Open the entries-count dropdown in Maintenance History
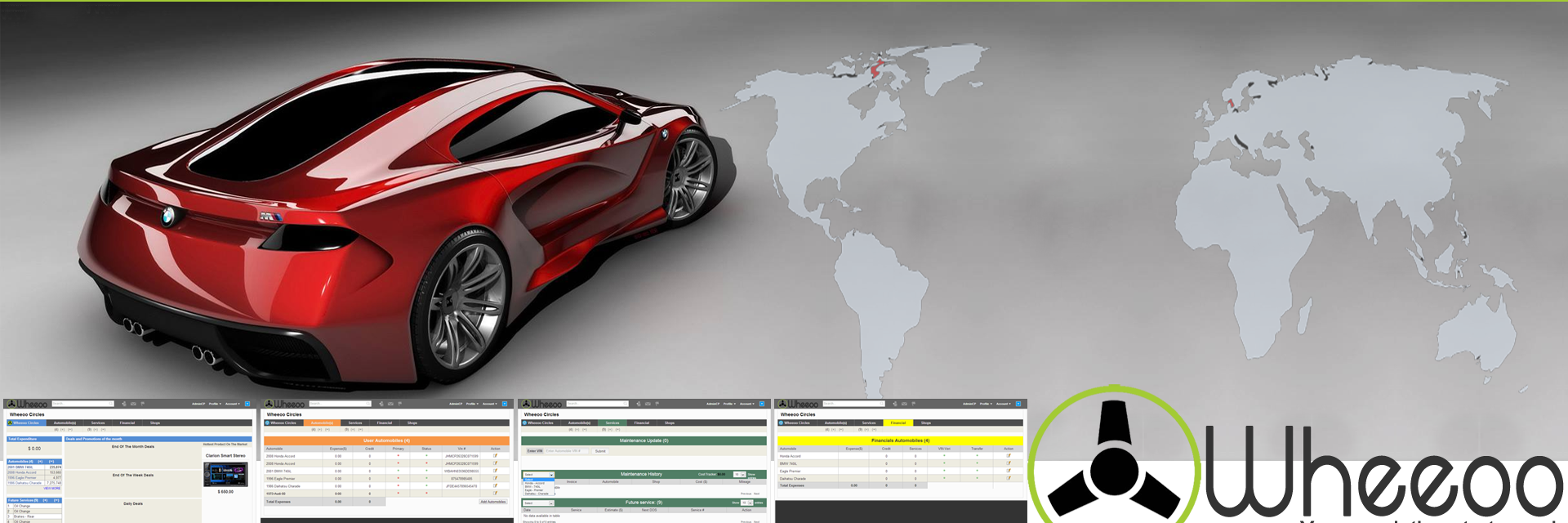Screen dimensions: 1568x523 pyautogui.click(x=739, y=475)
